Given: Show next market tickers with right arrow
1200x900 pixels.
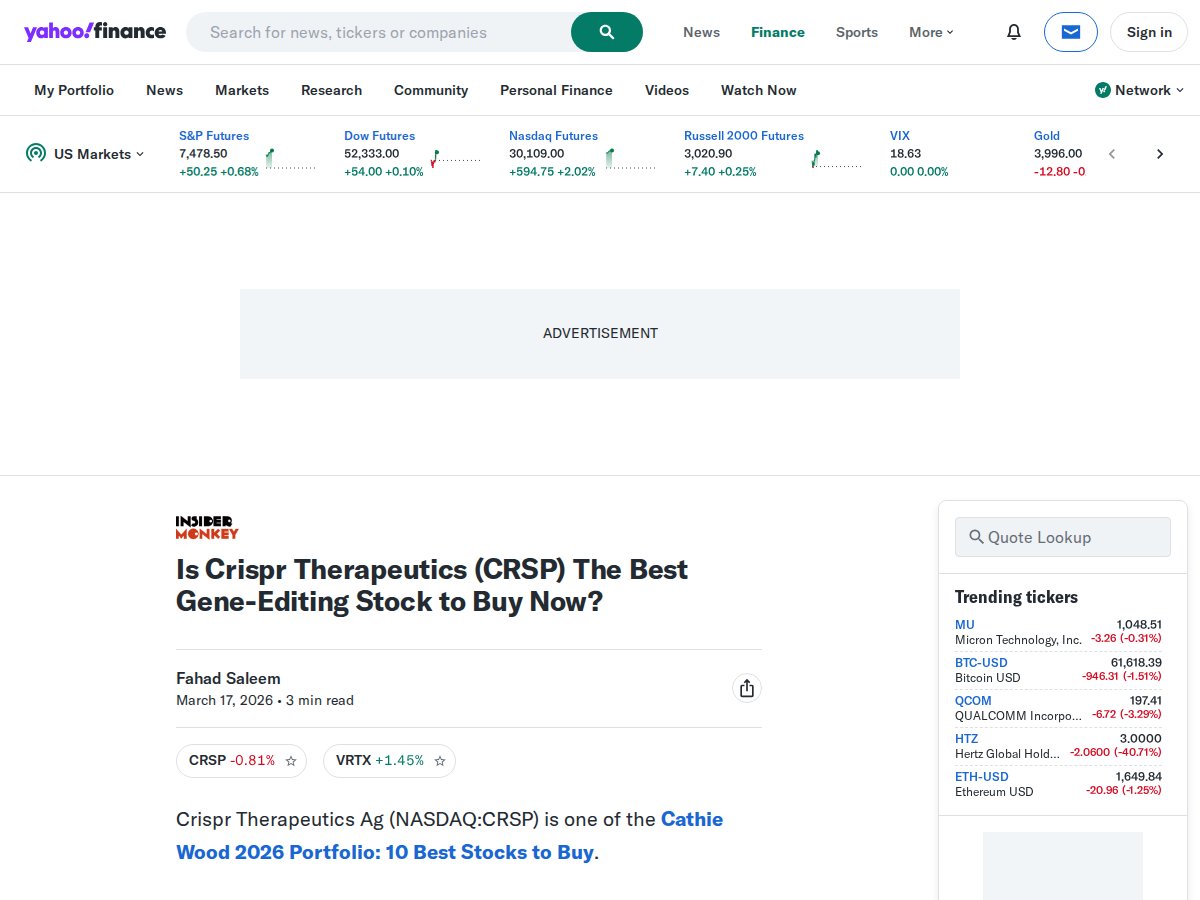Looking at the screenshot, I should (1160, 154).
